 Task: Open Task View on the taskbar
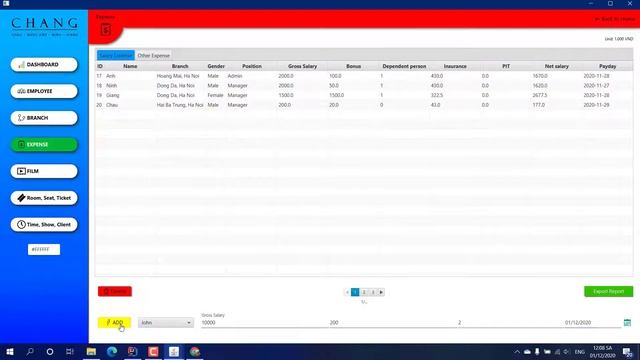pos(70,352)
